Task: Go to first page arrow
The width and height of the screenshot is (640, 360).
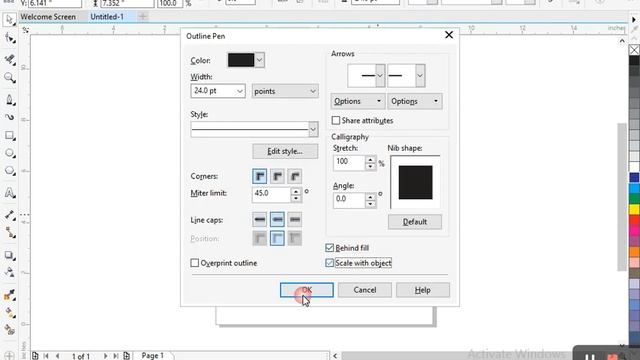Action: coord(46,356)
